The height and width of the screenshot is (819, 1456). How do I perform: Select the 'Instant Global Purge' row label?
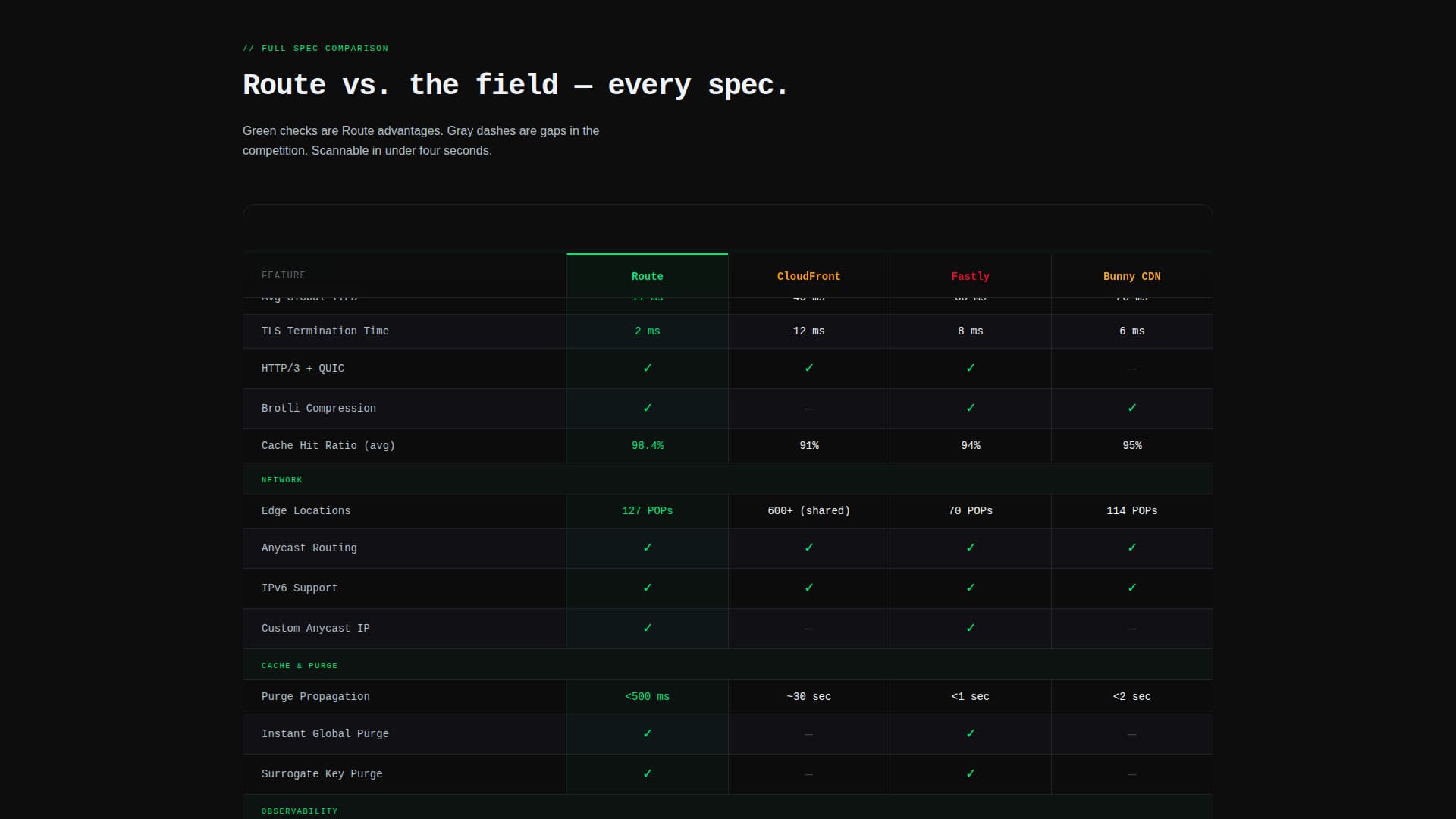[325, 734]
